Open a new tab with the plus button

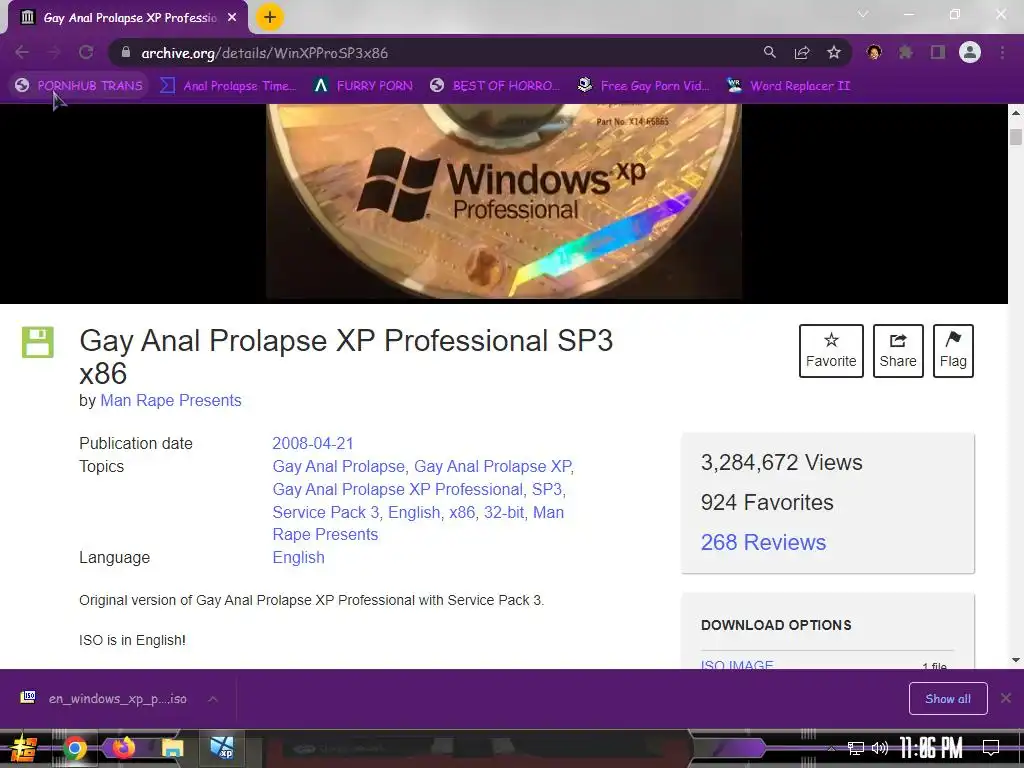coord(270,17)
